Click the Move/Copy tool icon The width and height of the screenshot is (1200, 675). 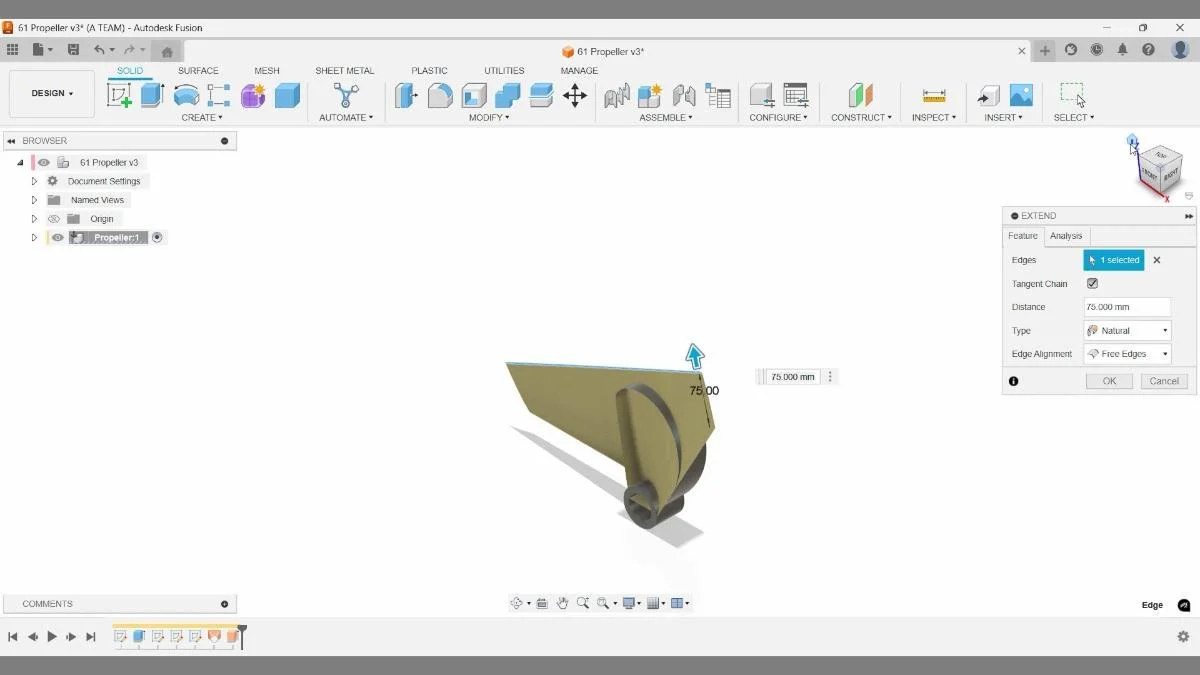click(x=573, y=95)
